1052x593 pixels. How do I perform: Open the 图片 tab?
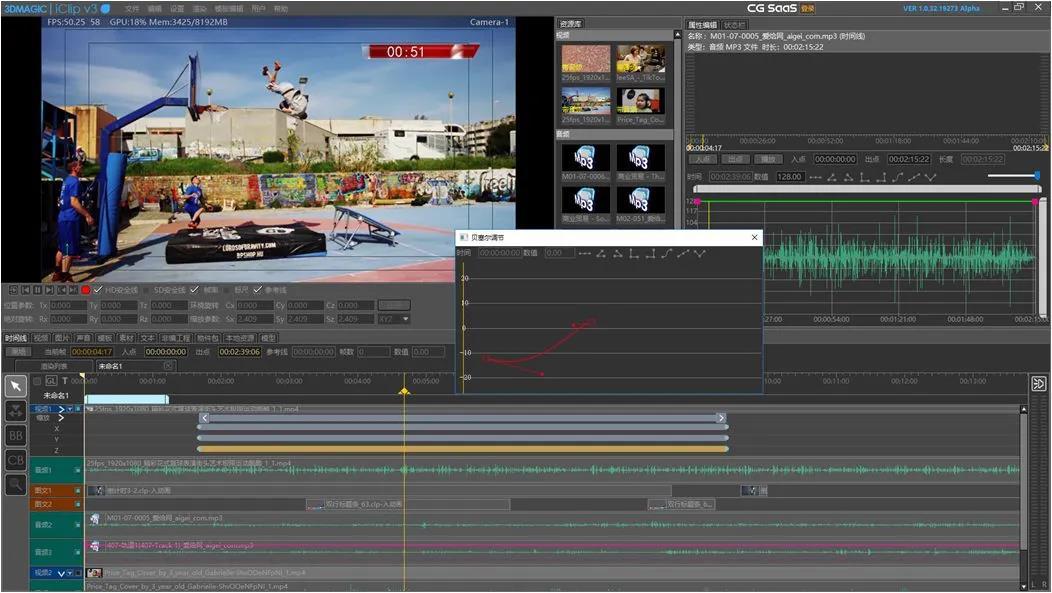tap(62, 338)
